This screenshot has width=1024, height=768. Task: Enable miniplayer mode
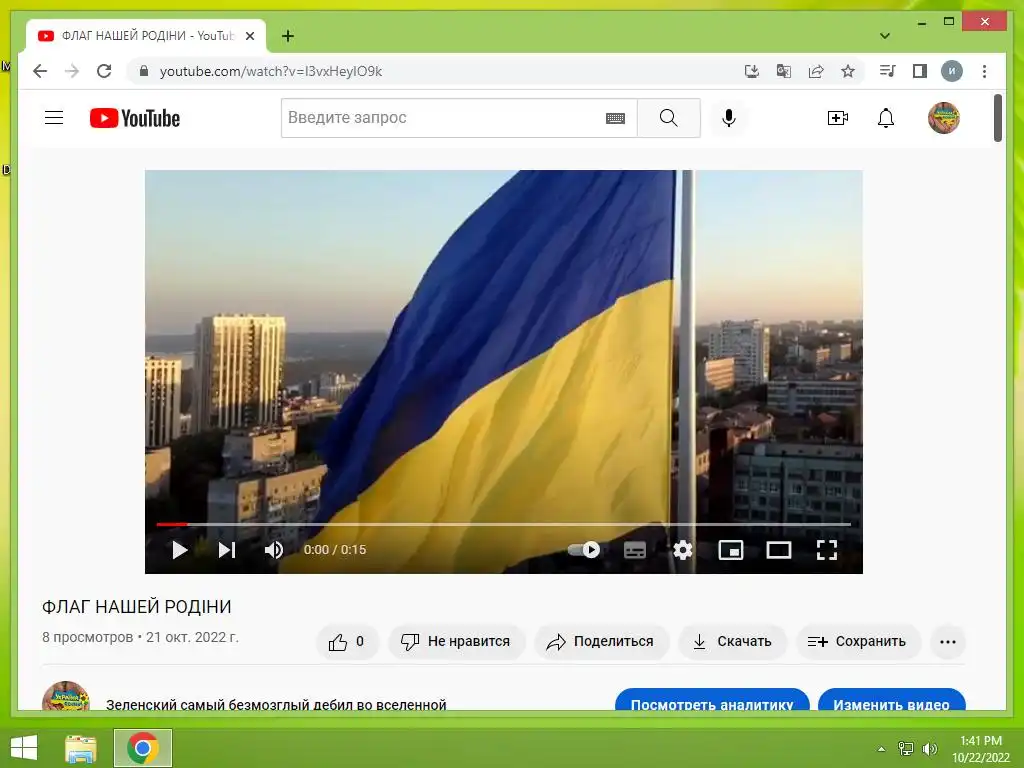[x=731, y=550]
